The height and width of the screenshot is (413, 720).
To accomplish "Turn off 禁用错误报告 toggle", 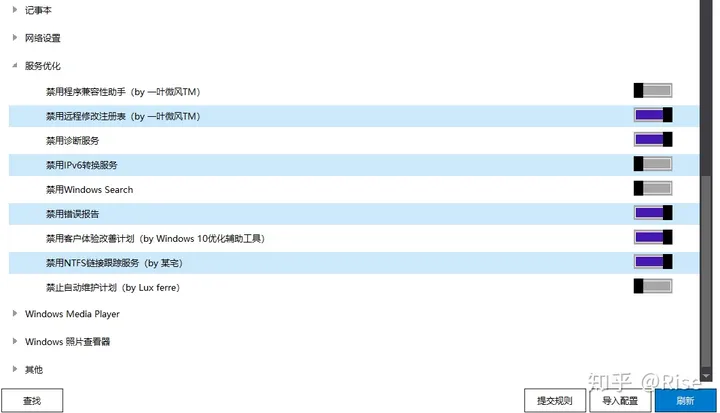I will tap(653, 213).
